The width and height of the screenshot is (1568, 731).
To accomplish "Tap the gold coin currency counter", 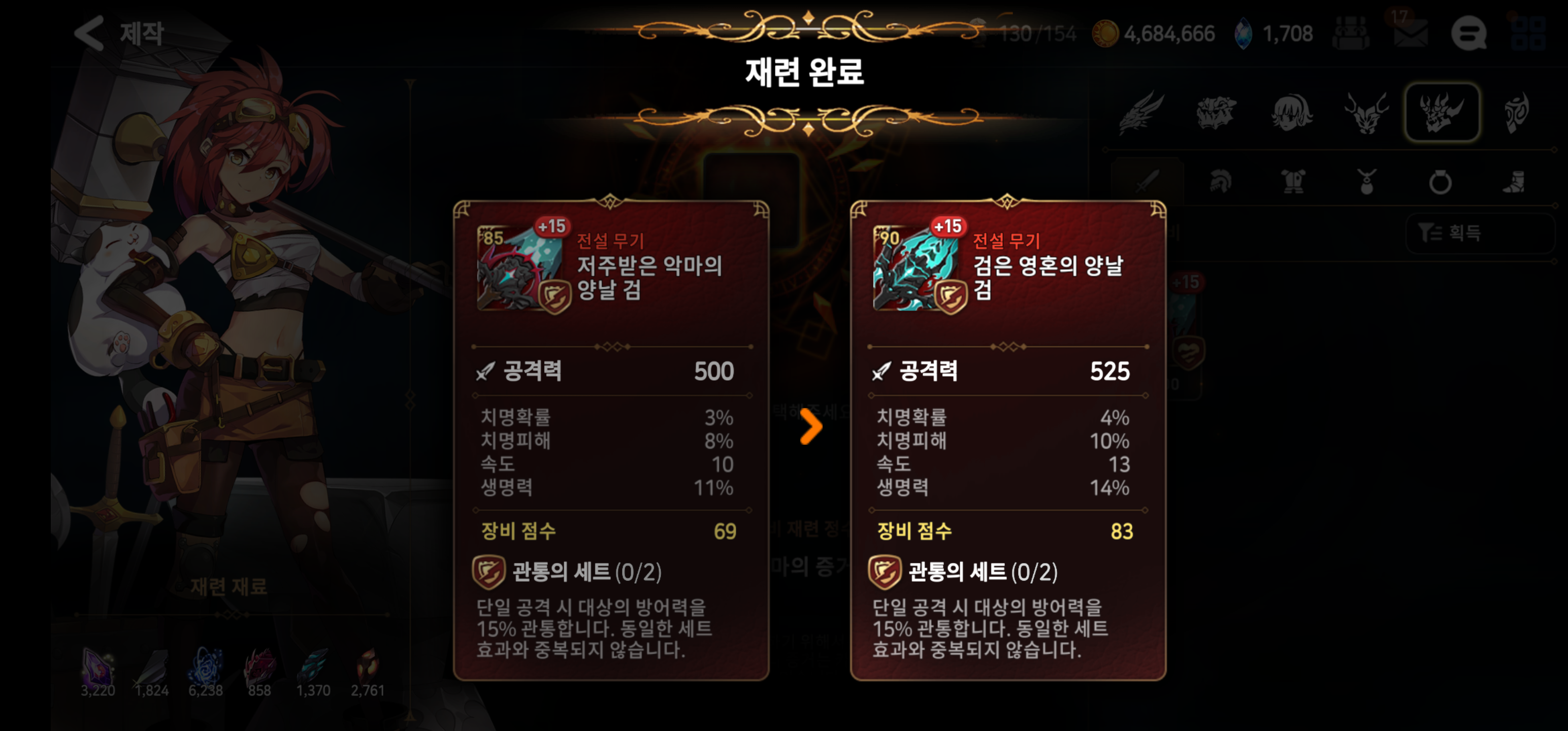I will (x=1154, y=34).
